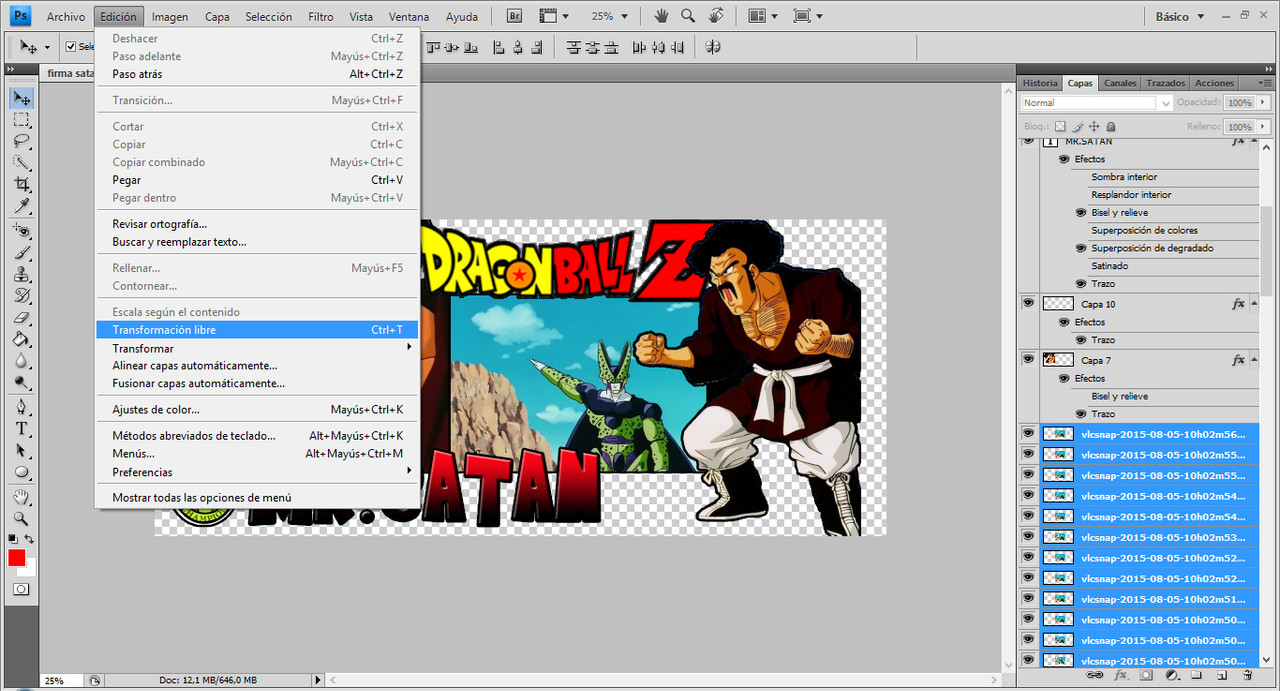Lock transparent pixels in layers panel
The width and height of the screenshot is (1280, 691).
1060,127
